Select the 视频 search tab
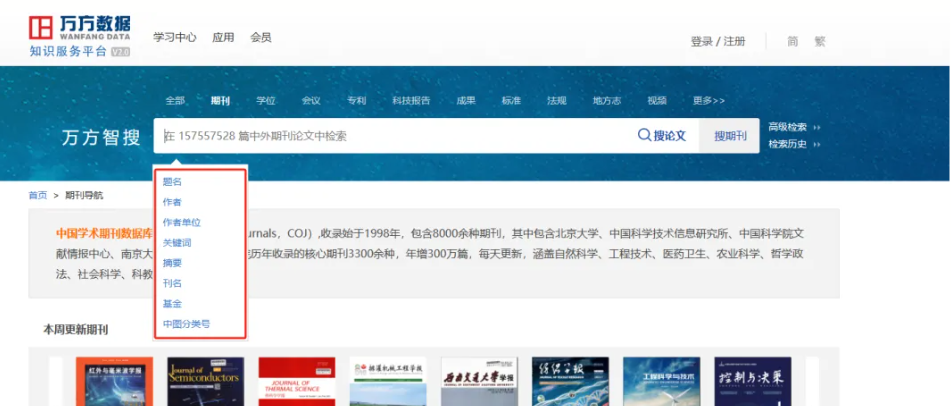The image size is (951, 406). tap(657, 101)
